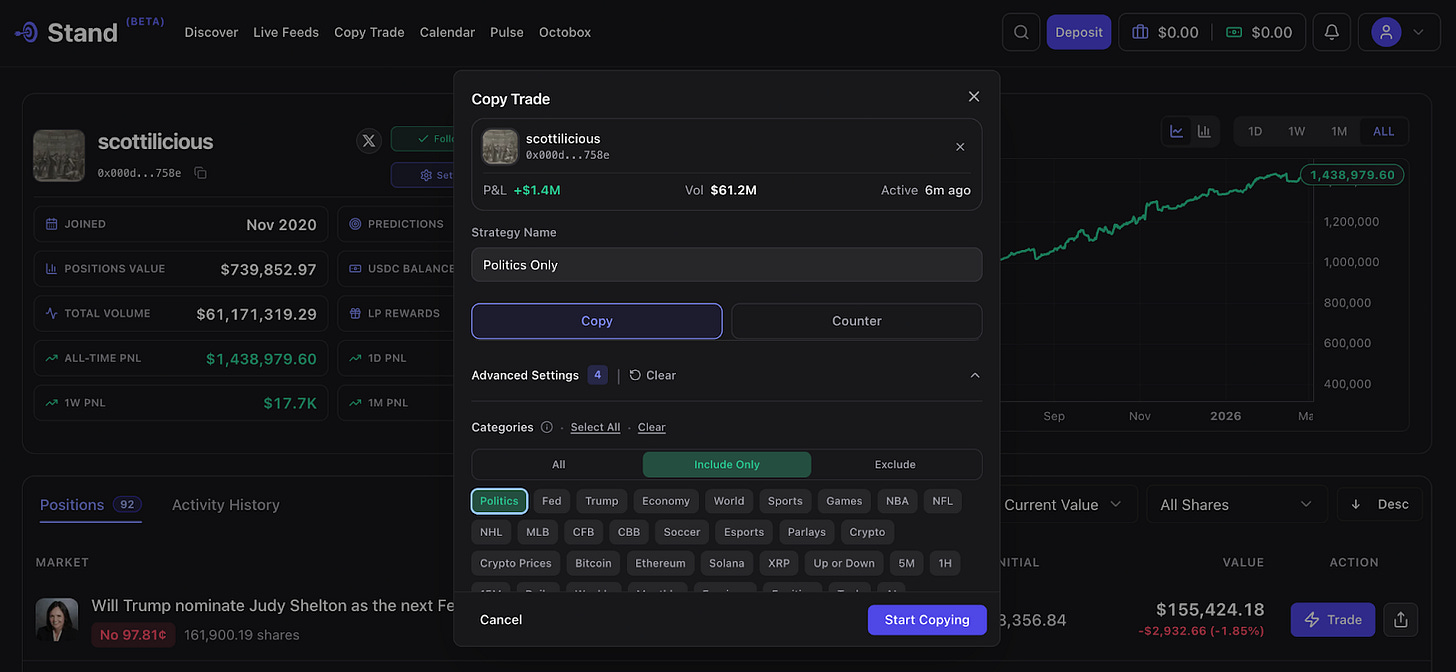
Task: Set chart range to ALL
Action: tap(1384, 131)
